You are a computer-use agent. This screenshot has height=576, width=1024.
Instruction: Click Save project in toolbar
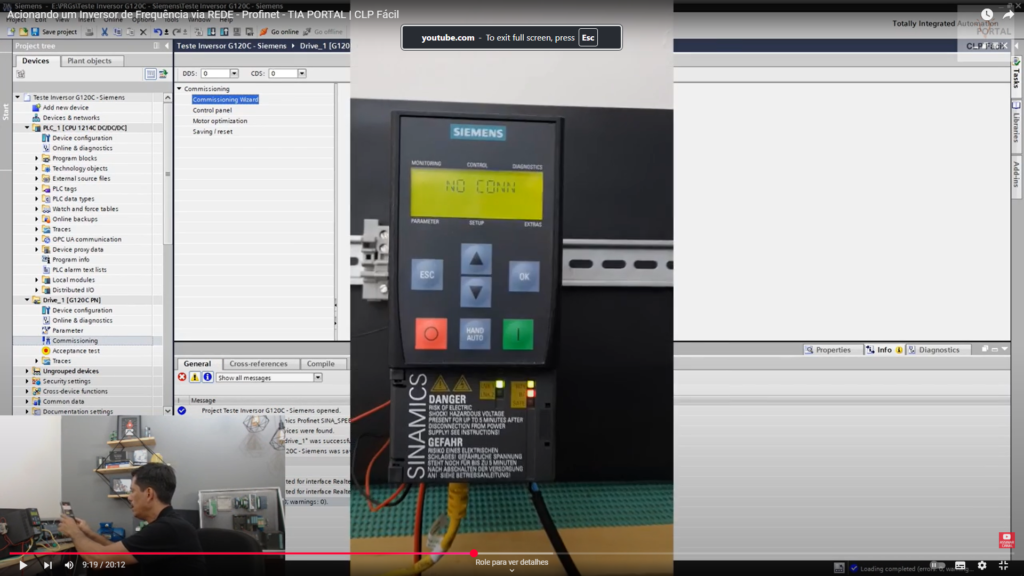click(54, 31)
